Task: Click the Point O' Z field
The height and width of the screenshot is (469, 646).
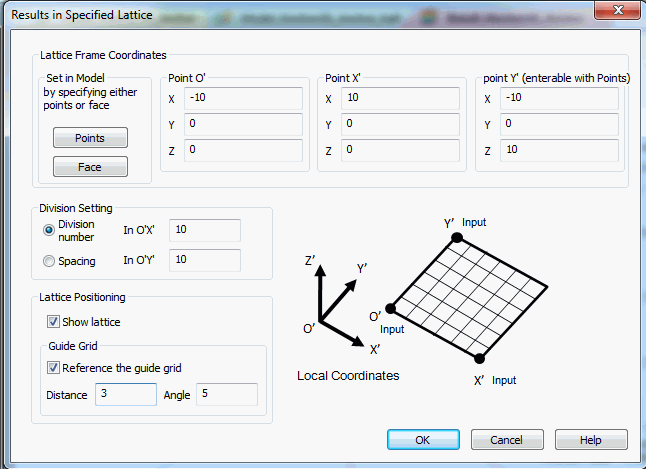Action: coord(243,150)
